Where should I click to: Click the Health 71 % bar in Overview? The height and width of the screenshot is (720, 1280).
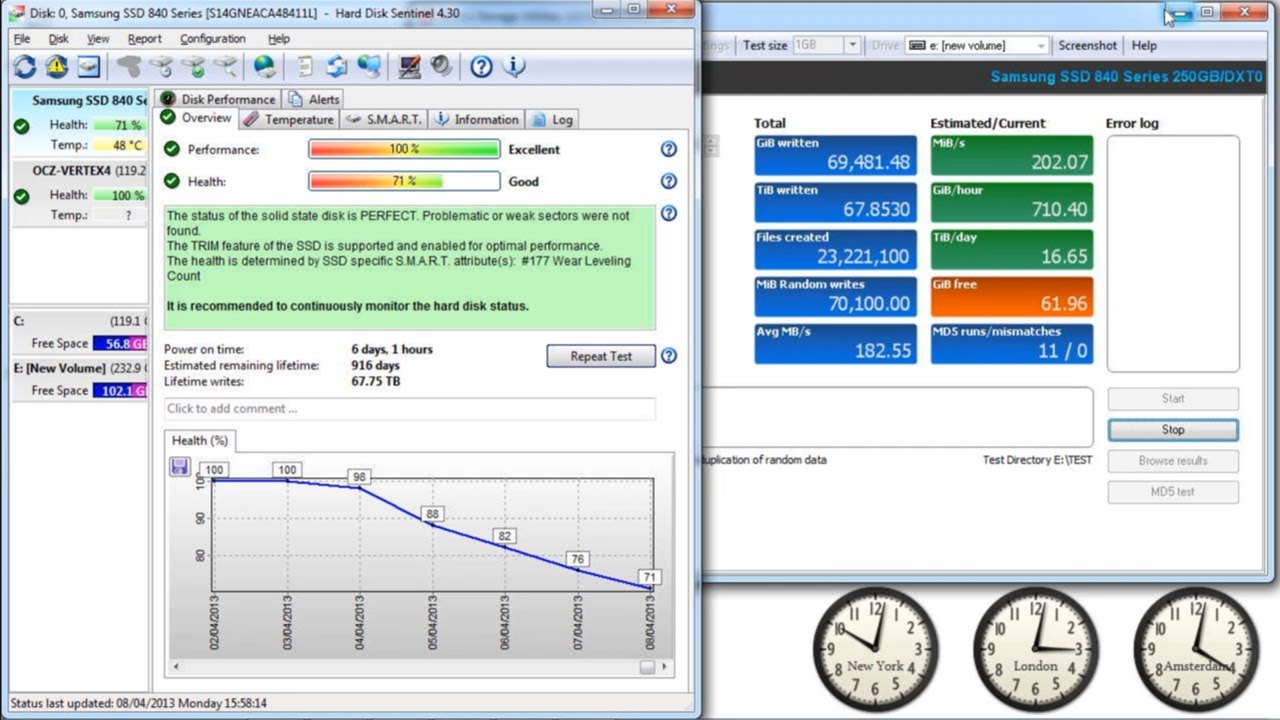pyautogui.click(x=404, y=181)
